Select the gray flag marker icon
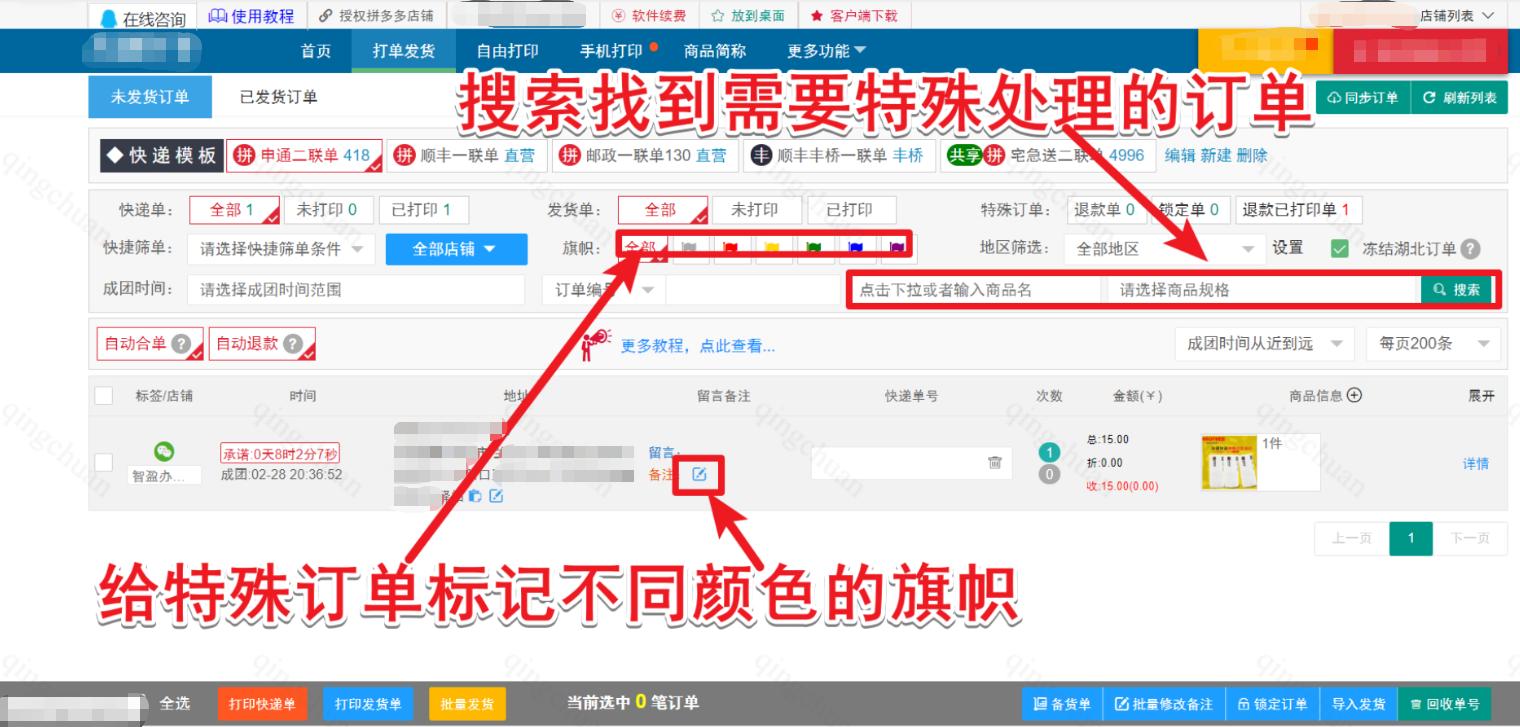The height and width of the screenshot is (727, 1520). coord(690,247)
